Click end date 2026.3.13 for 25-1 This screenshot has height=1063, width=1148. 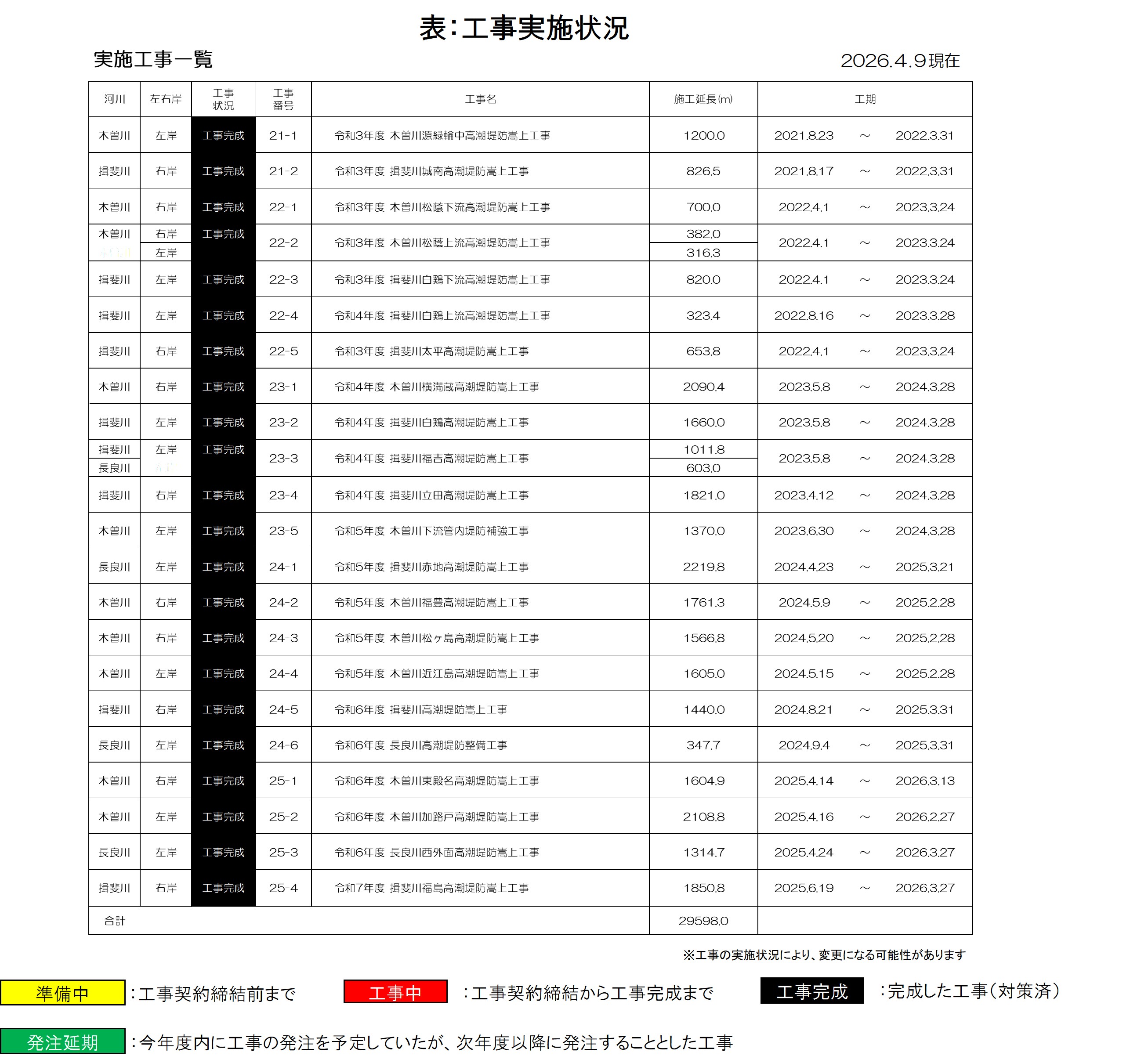click(924, 781)
